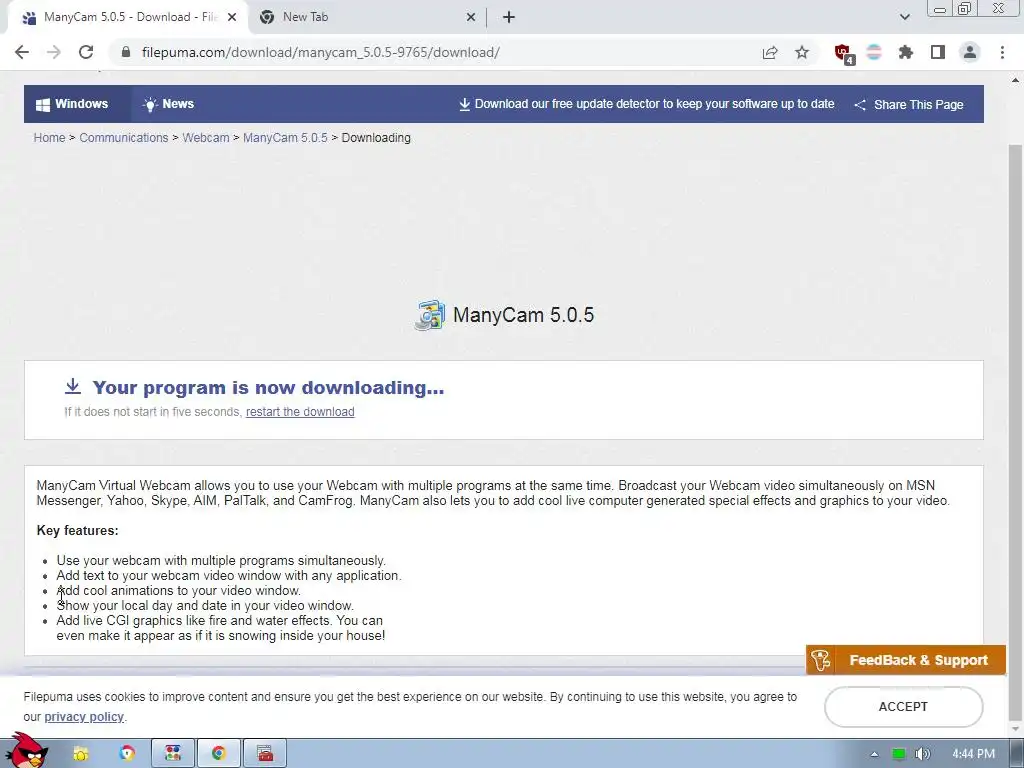This screenshot has width=1024, height=768.
Task: Click the green tray icon
Action: [x=899, y=754]
